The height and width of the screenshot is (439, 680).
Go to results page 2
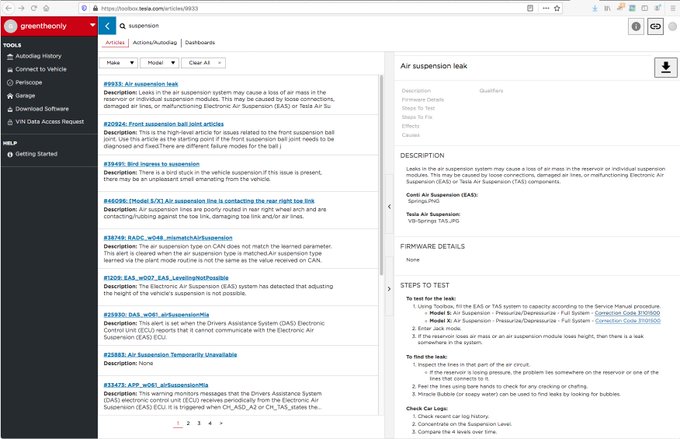tap(188, 423)
